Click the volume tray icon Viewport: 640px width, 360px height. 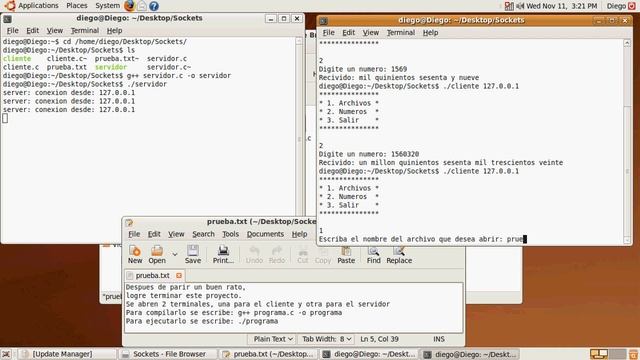click(x=520, y=6)
